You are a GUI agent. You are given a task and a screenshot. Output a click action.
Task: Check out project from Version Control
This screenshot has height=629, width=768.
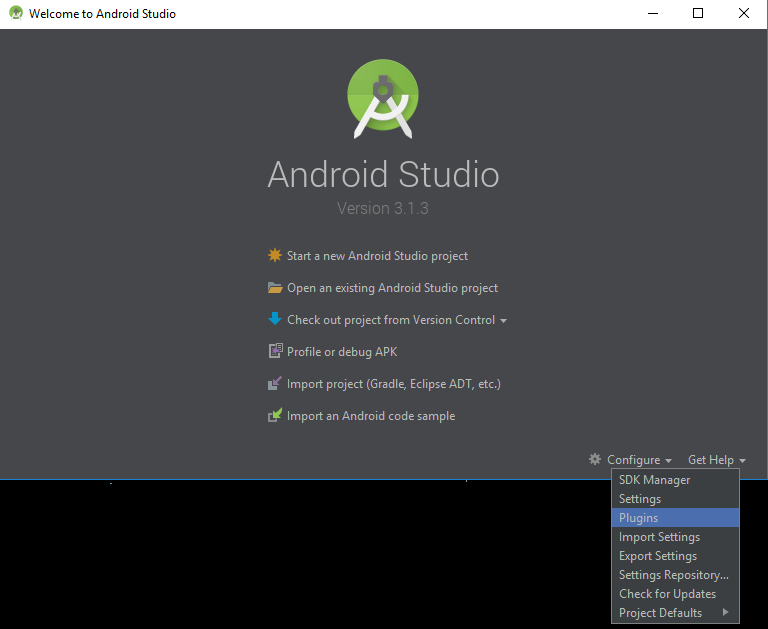click(391, 320)
